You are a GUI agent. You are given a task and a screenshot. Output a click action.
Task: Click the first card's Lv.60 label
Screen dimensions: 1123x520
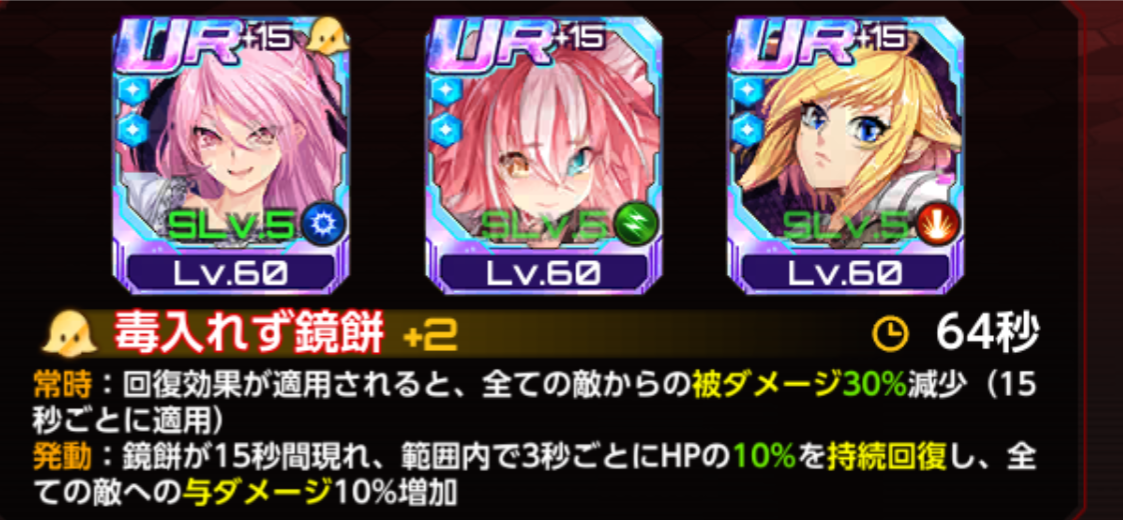pyautogui.click(x=233, y=272)
